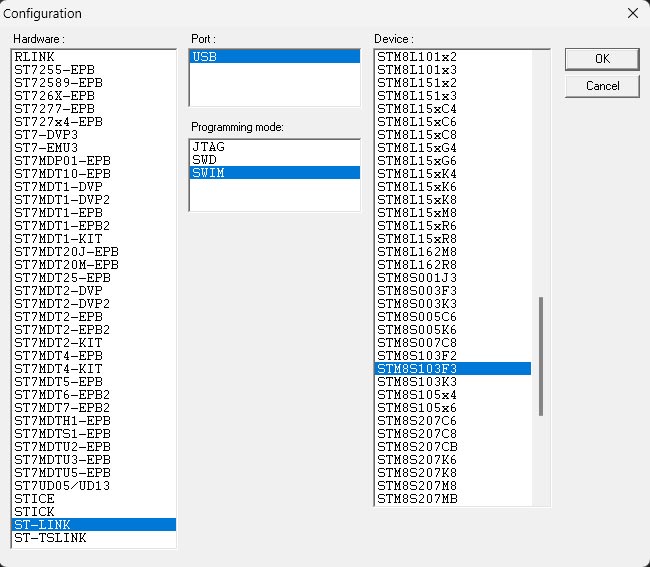Screen dimensions: 650x567
Task: Select STICE hardware
Action: [94, 499]
